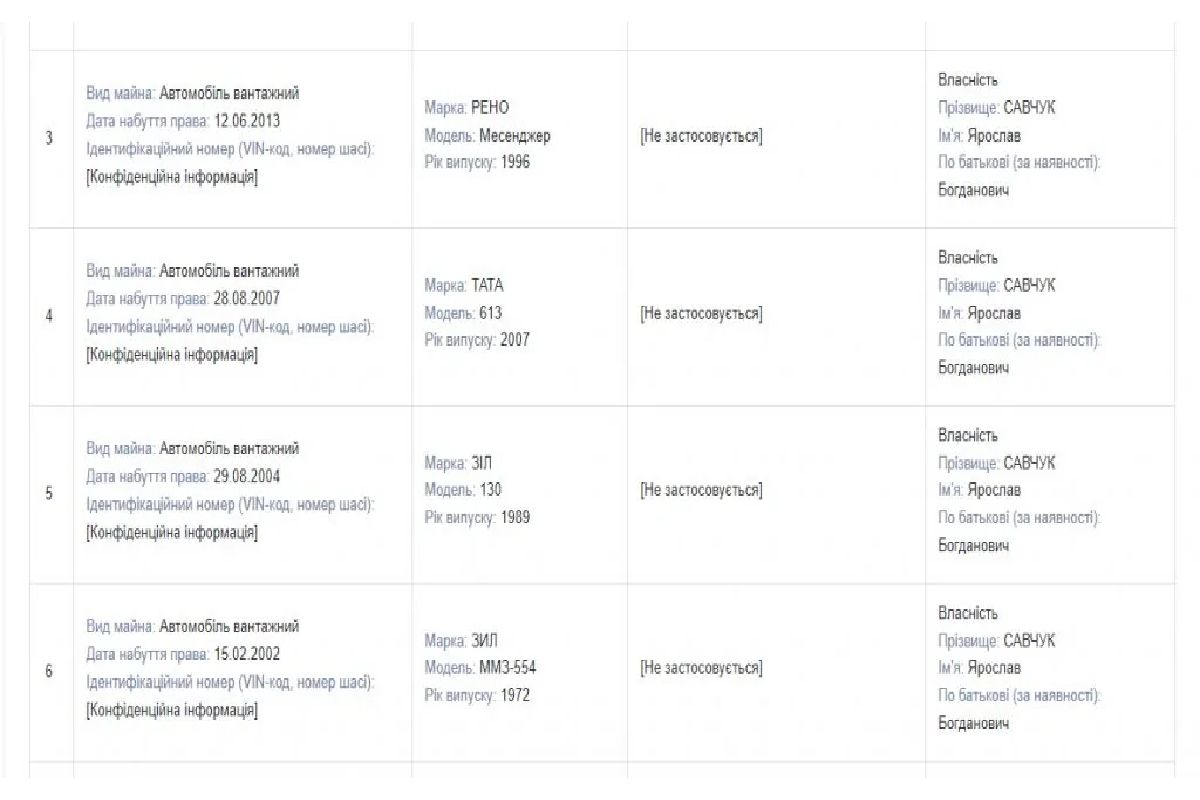Image resolution: width=1200 pixels, height=800 pixels.
Task: Select the Рік випуску: 1972 line
Action: point(477,695)
